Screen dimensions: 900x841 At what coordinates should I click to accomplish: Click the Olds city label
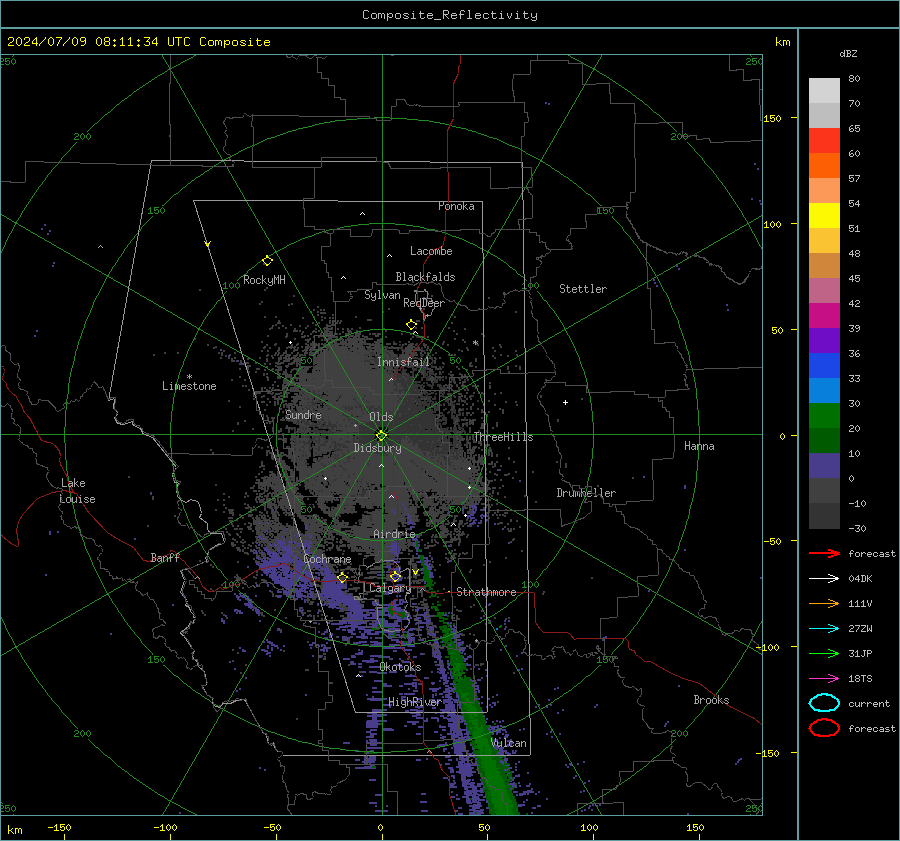point(381,417)
